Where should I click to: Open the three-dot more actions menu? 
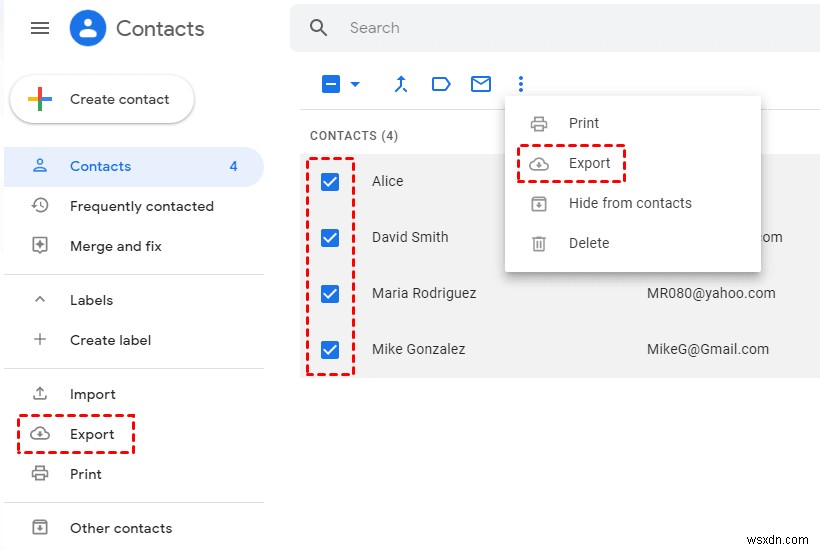pyautogui.click(x=521, y=84)
